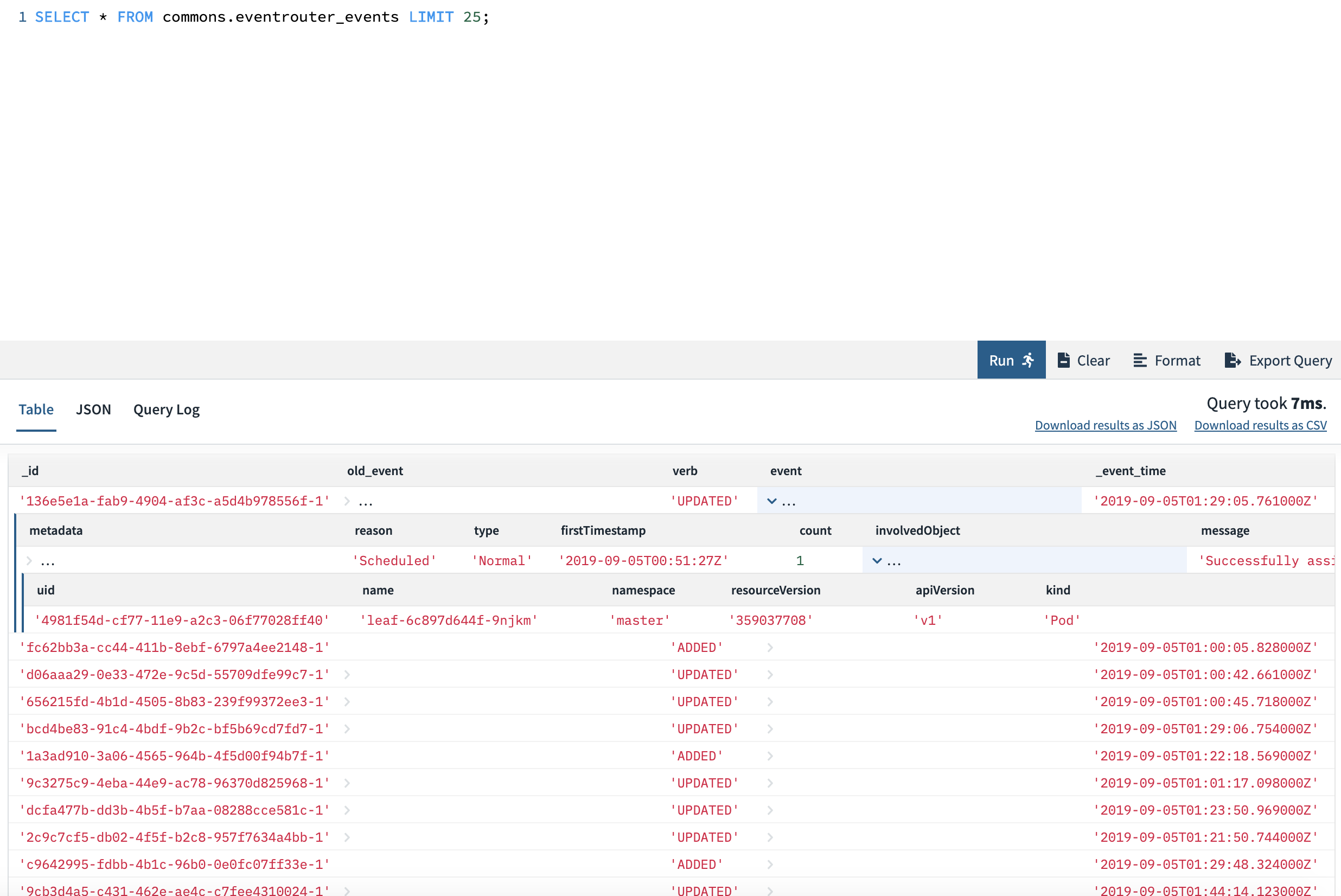This screenshot has width=1341, height=896.
Task: Select apiVersion value 'v1'
Action: point(928,620)
